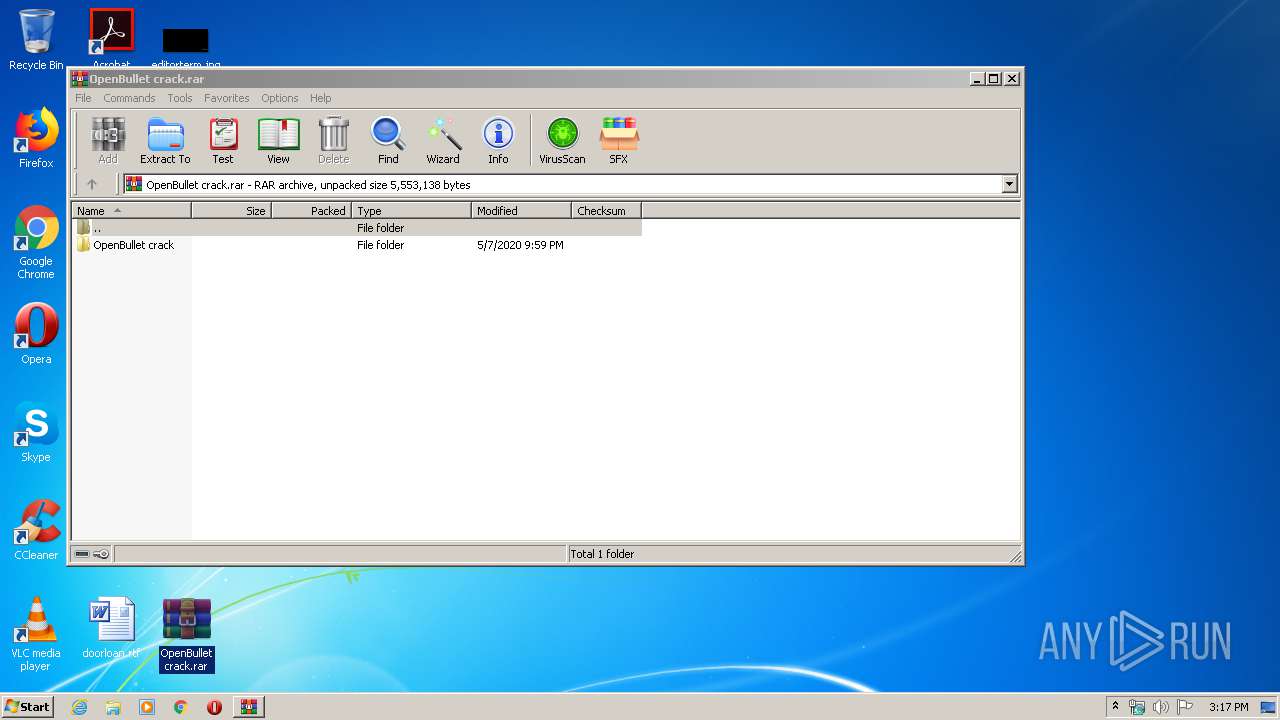Launch the Wizard wand tool
The height and width of the screenshot is (720, 1280).
point(443,140)
